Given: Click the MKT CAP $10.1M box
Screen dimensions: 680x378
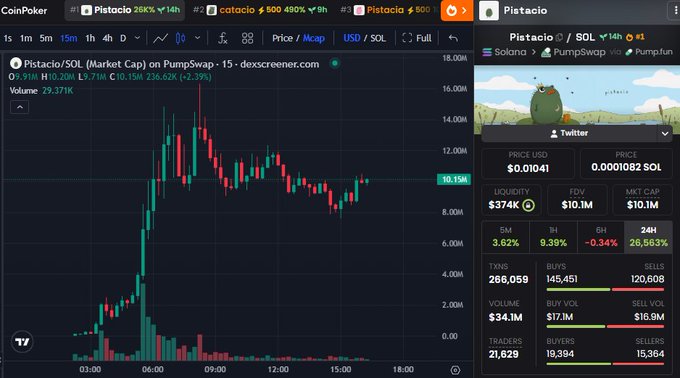Looking at the screenshot, I should (642, 200).
